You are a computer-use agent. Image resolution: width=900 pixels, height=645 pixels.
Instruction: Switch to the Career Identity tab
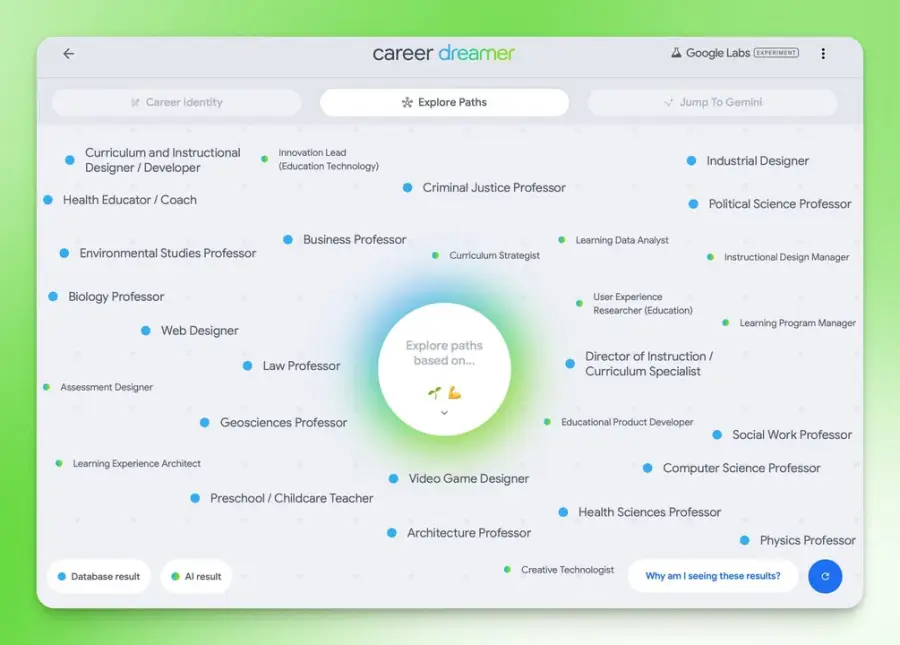tap(177, 102)
